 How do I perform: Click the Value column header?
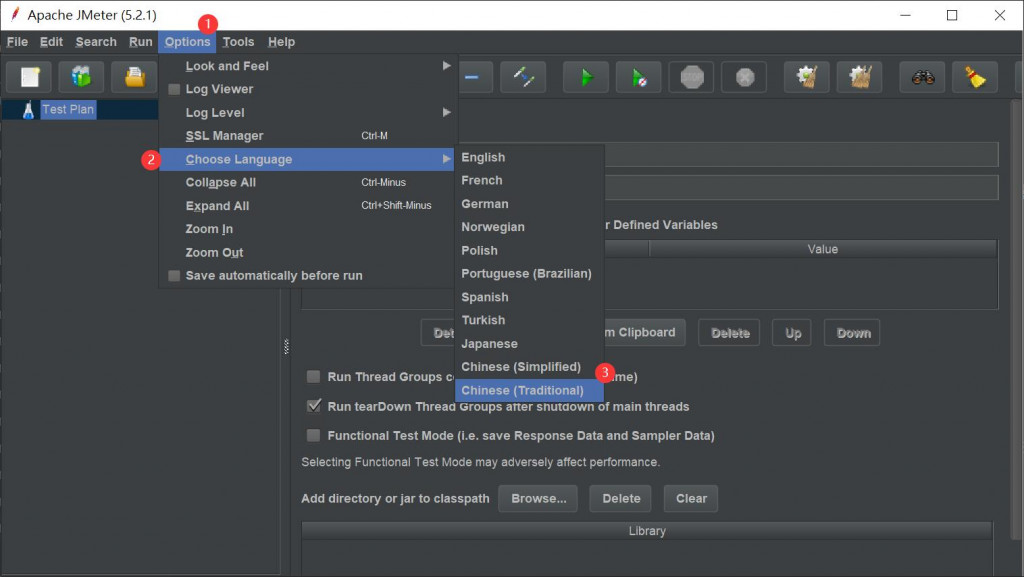[823, 249]
